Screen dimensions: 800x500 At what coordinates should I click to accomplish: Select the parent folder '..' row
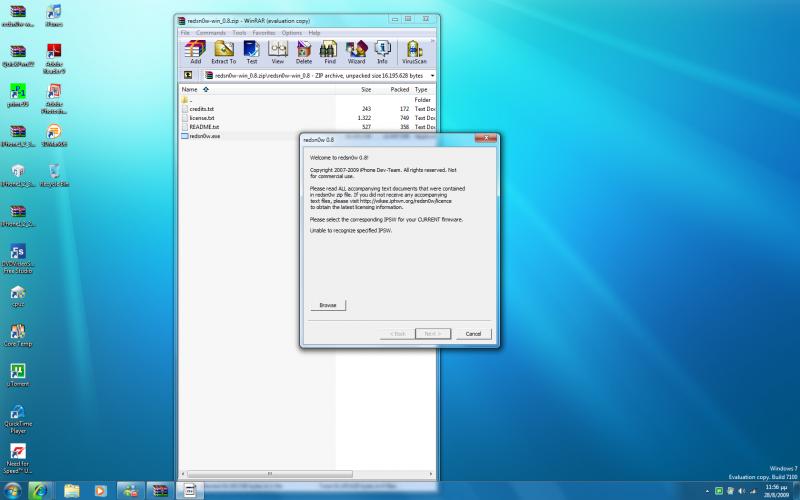[308, 100]
